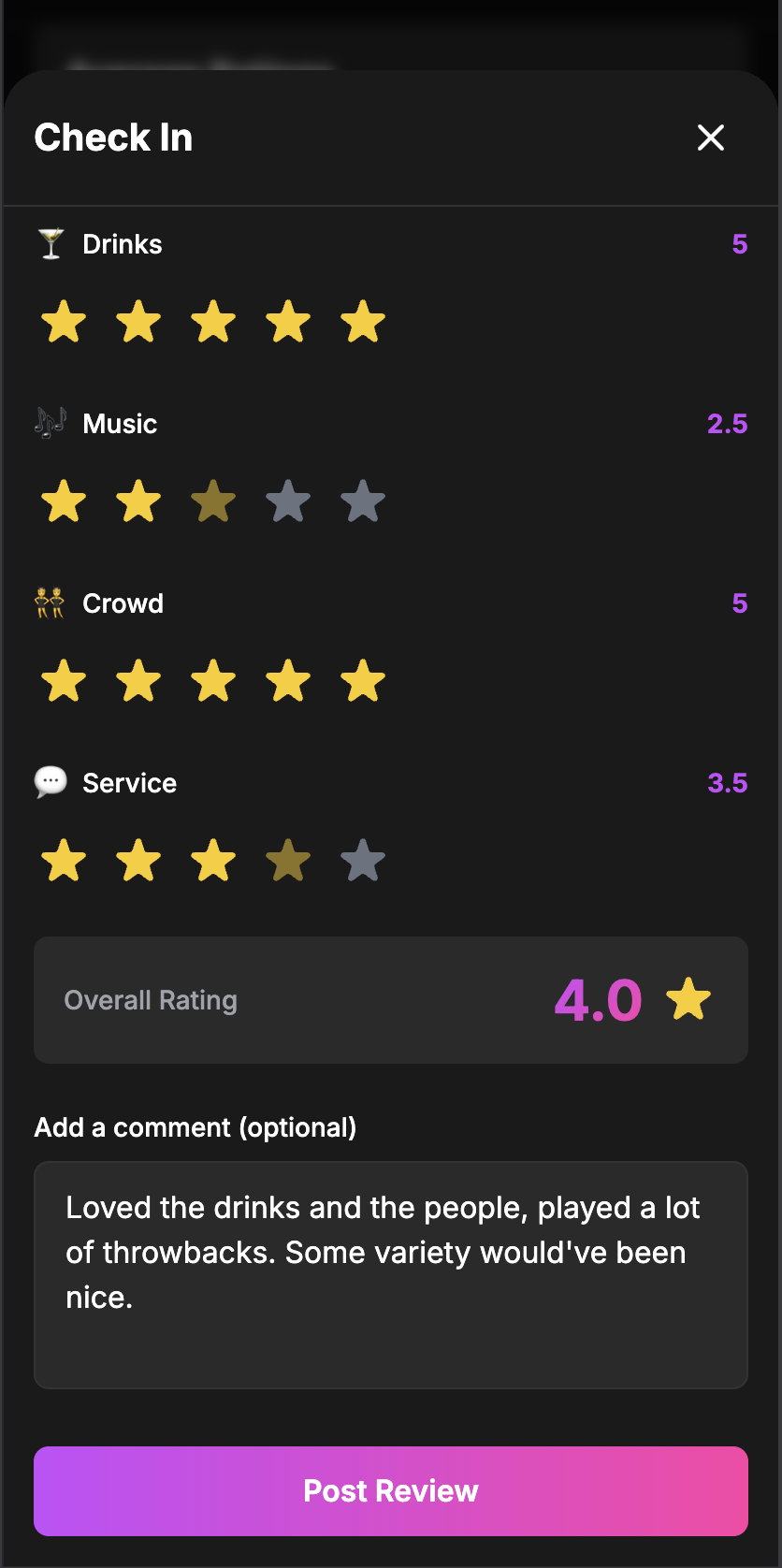Screen dimensions: 782x1568
Task: Set Music rating to two stars
Action: [138, 501]
